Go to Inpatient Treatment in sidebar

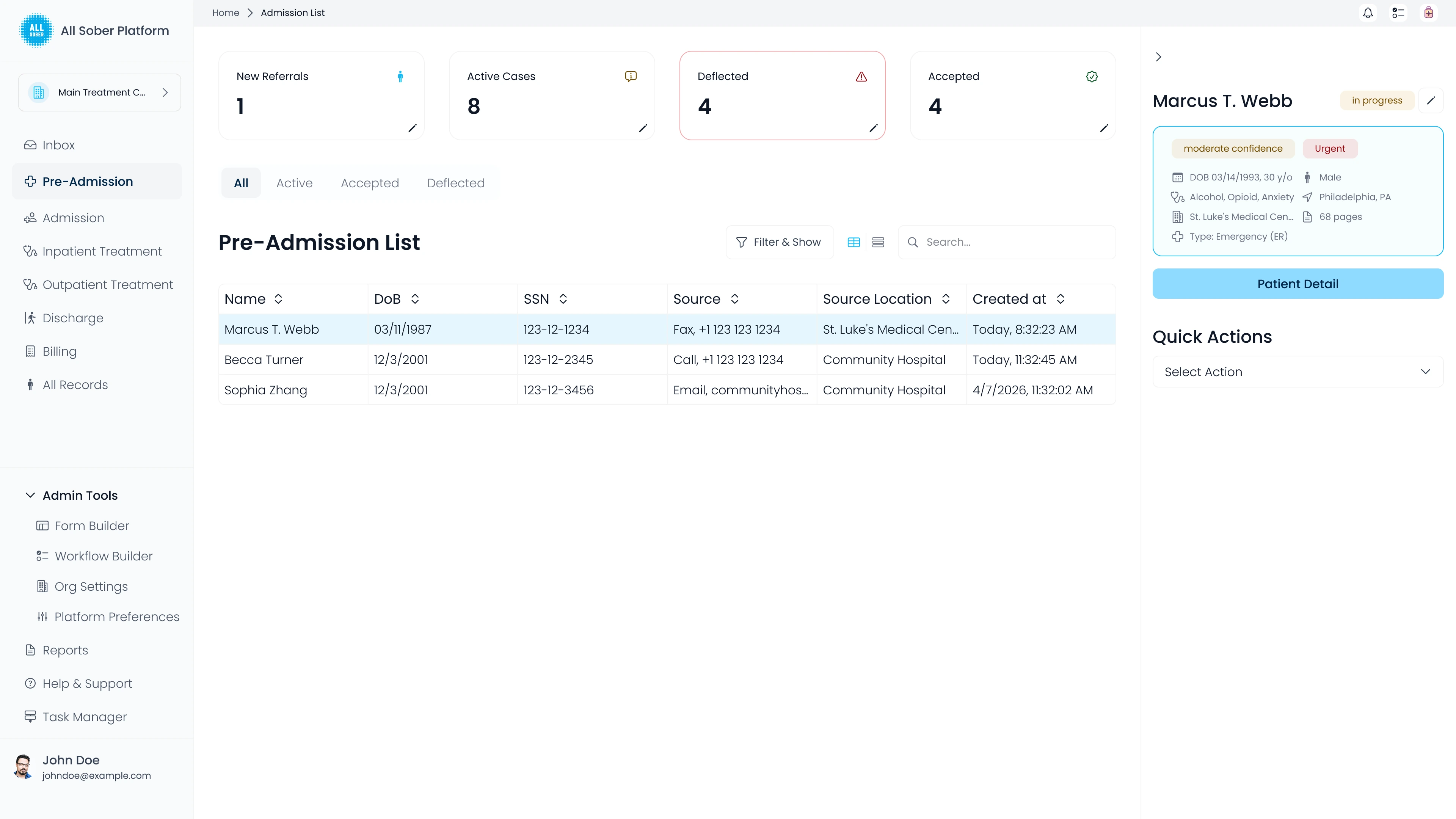97,251
